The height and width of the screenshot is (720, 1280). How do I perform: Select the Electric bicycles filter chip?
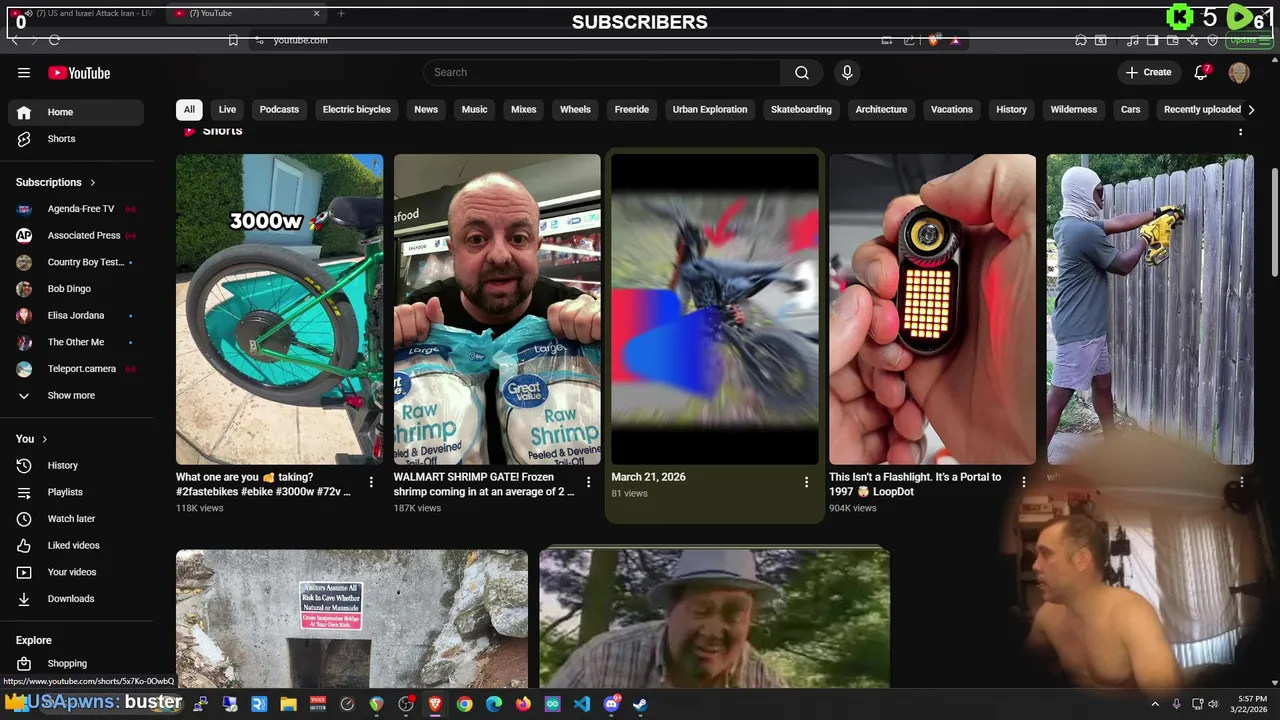357,110
